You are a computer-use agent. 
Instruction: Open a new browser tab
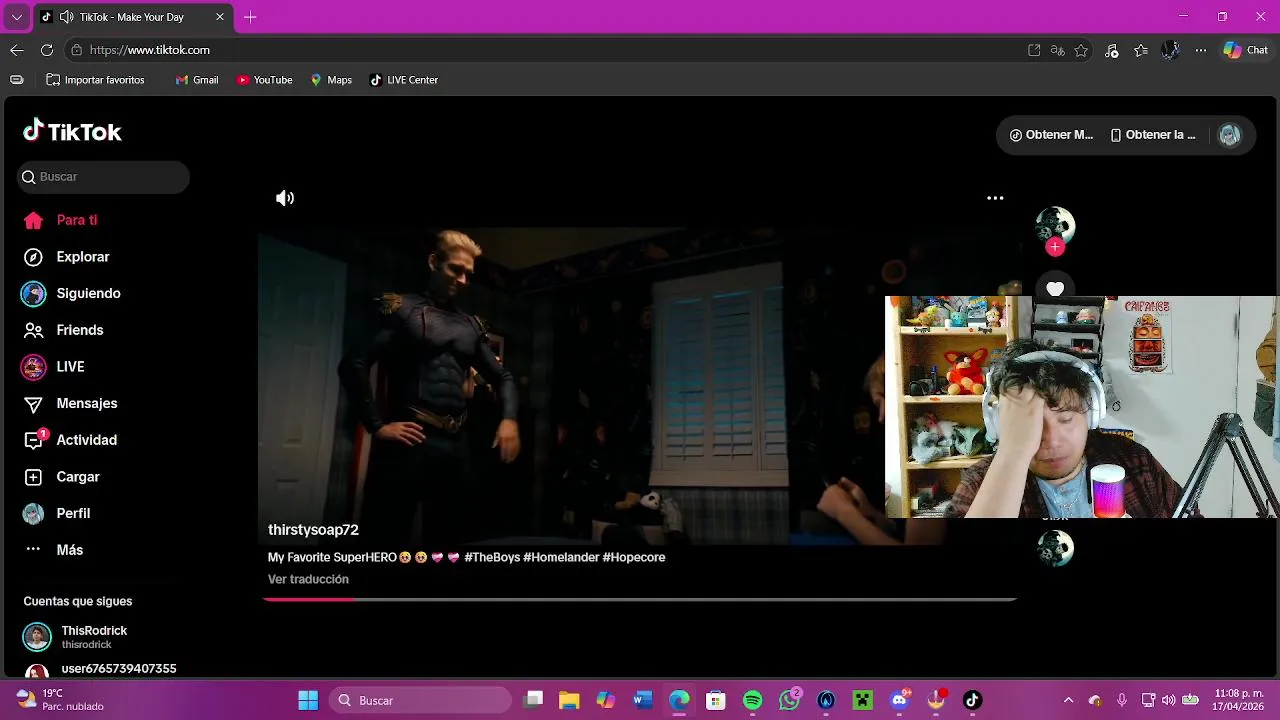coord(250,17)
